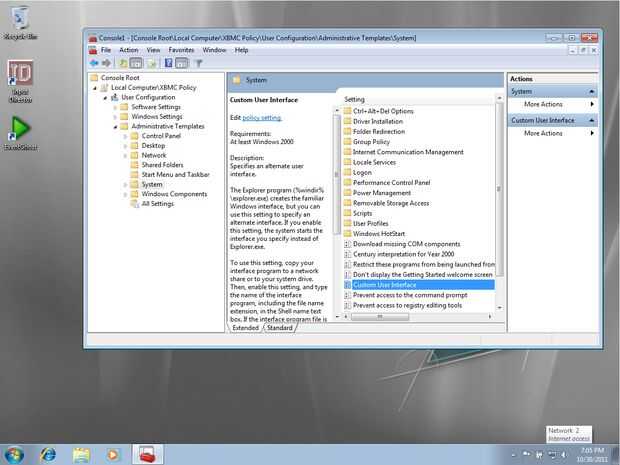
Task: Click the Forward arrow toolbar icon
Action: click(106, 63)
